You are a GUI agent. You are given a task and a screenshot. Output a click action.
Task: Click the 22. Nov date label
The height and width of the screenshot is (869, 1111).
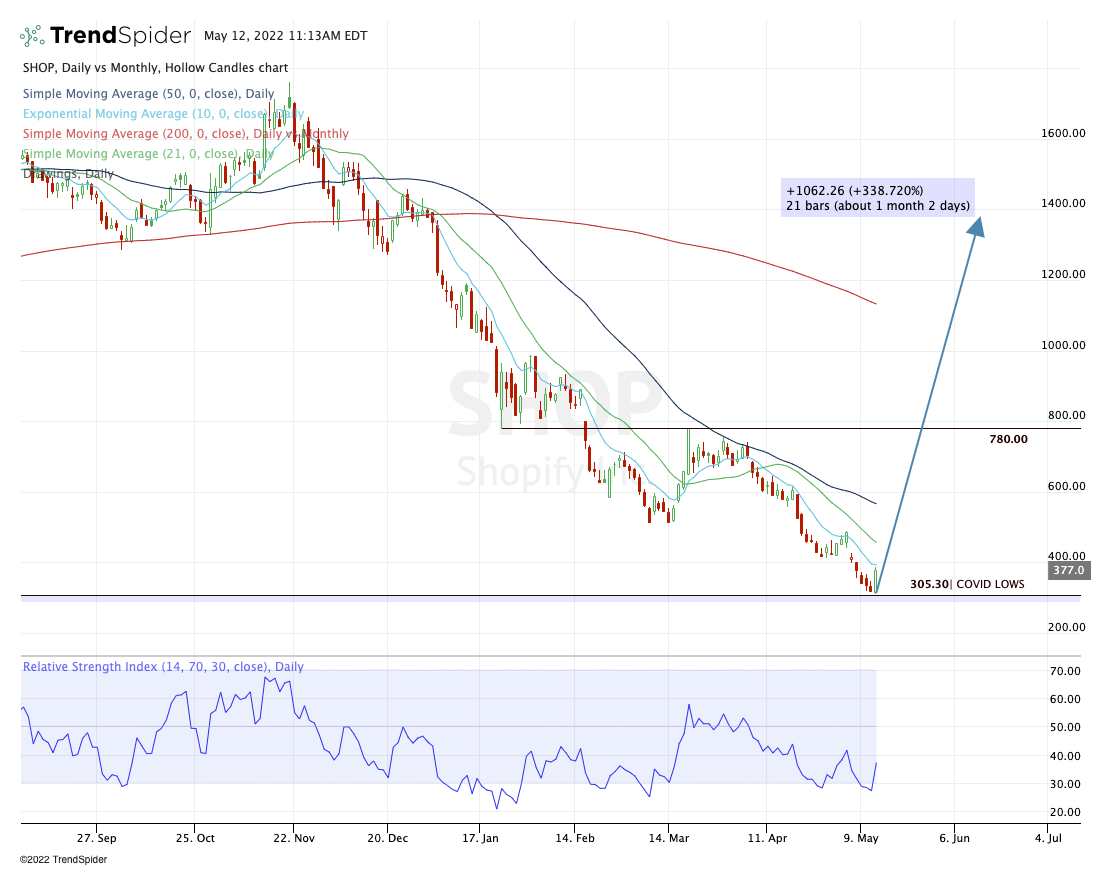[293, 838]
